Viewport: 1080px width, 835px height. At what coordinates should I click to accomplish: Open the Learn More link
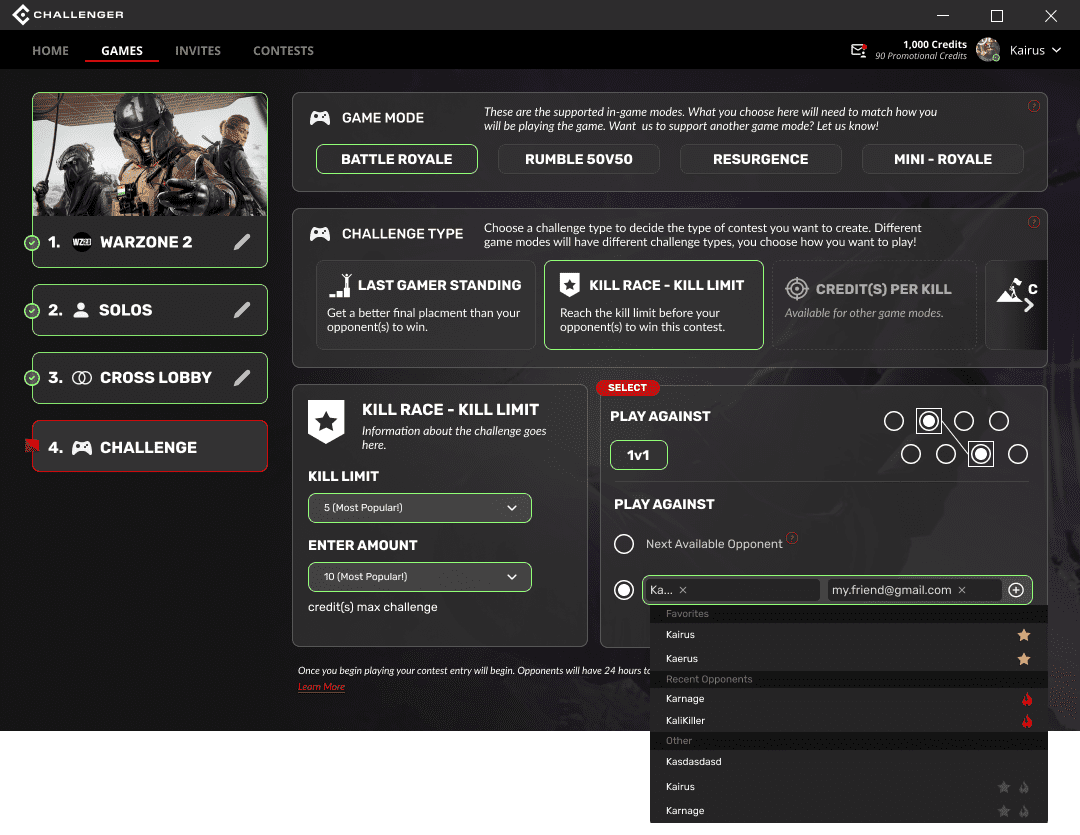pos(321,687)
